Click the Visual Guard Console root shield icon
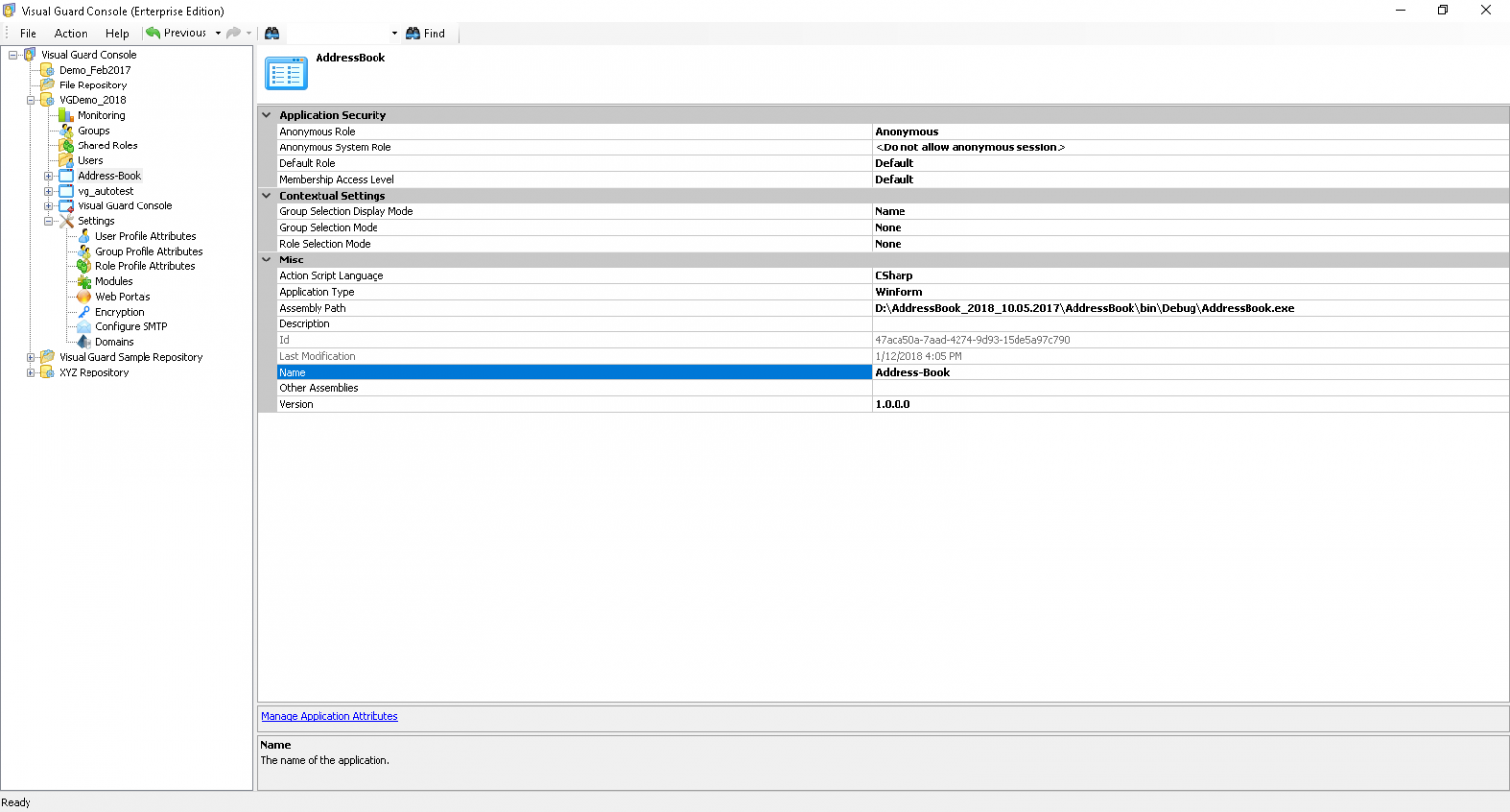This screenshot has height=812, width=1510. 30,55
